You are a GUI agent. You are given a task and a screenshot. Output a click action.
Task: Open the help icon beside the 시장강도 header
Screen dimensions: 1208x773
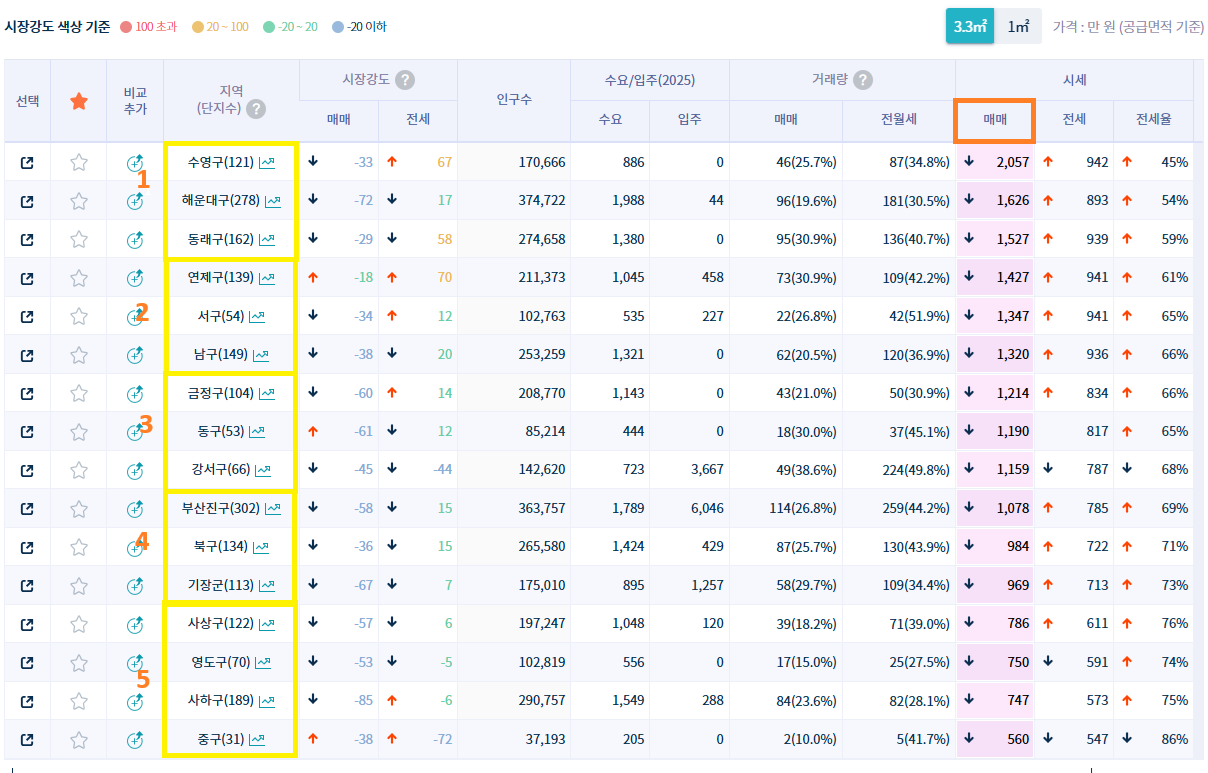point(404,79)
